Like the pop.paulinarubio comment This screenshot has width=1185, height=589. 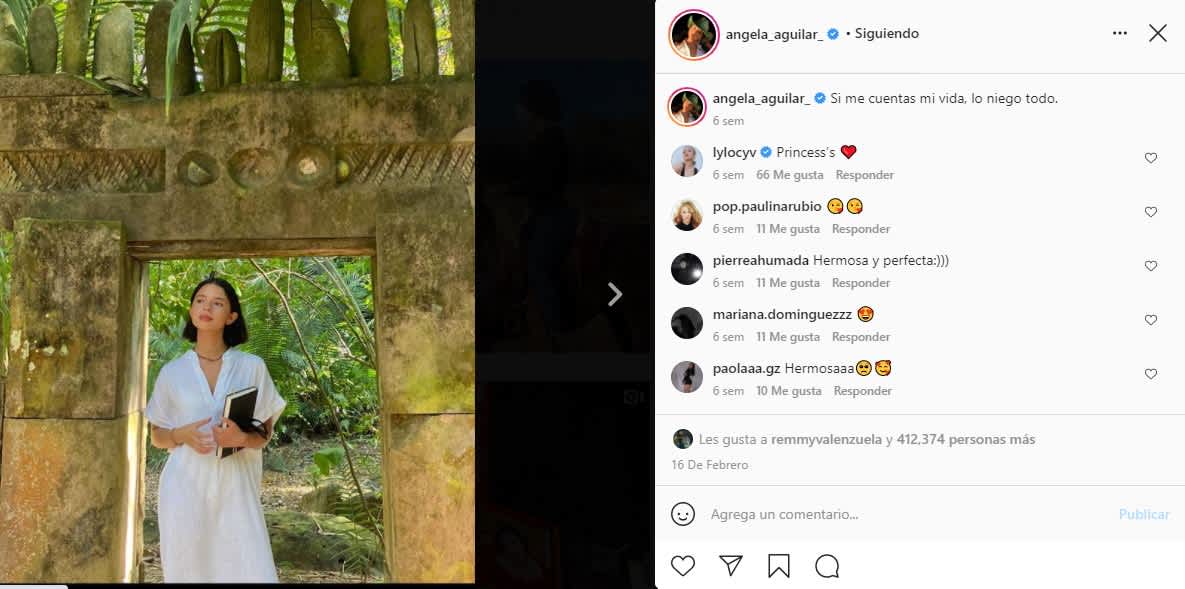pyautogui.click(x=1150, y=212)
